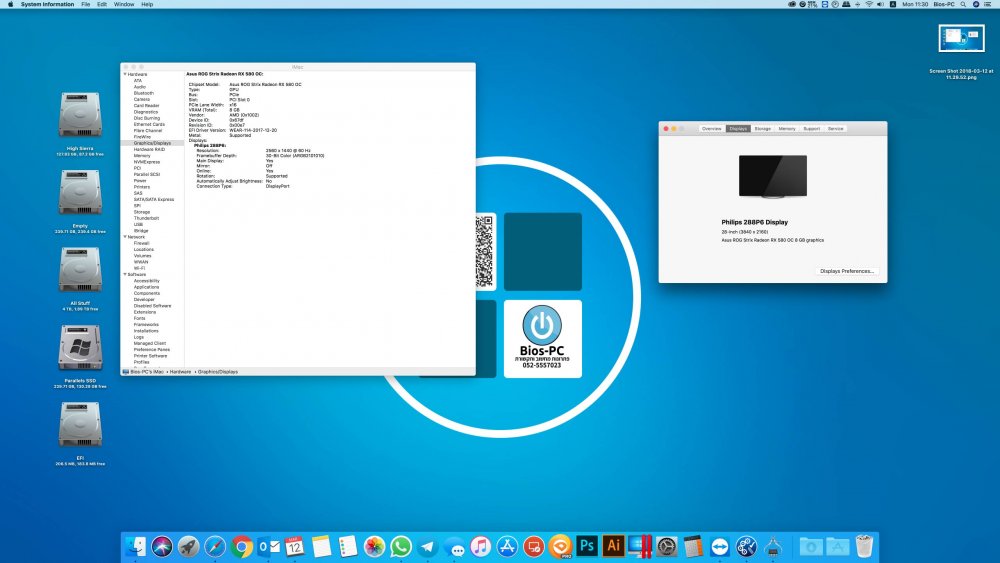Screen dimensions: 1000x563
Task: Open the EFI drive on desktop
Action: click(80, 425)
